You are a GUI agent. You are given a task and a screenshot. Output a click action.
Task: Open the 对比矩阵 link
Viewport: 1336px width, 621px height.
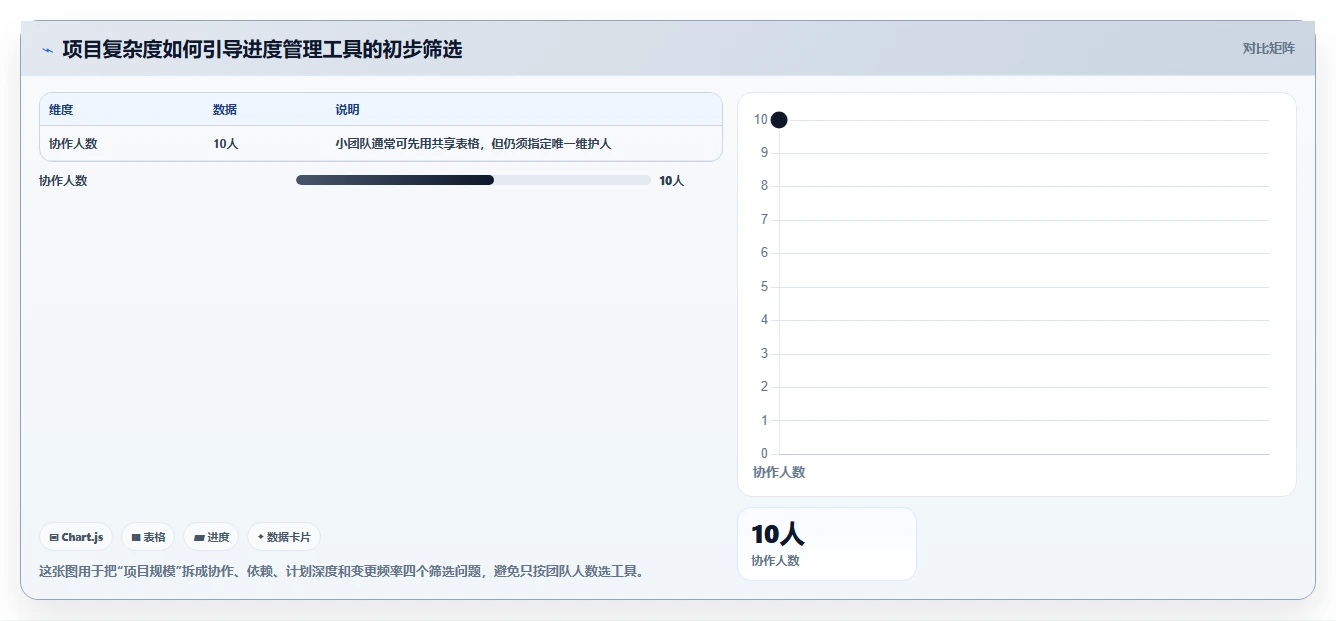tap(1268, 48)
